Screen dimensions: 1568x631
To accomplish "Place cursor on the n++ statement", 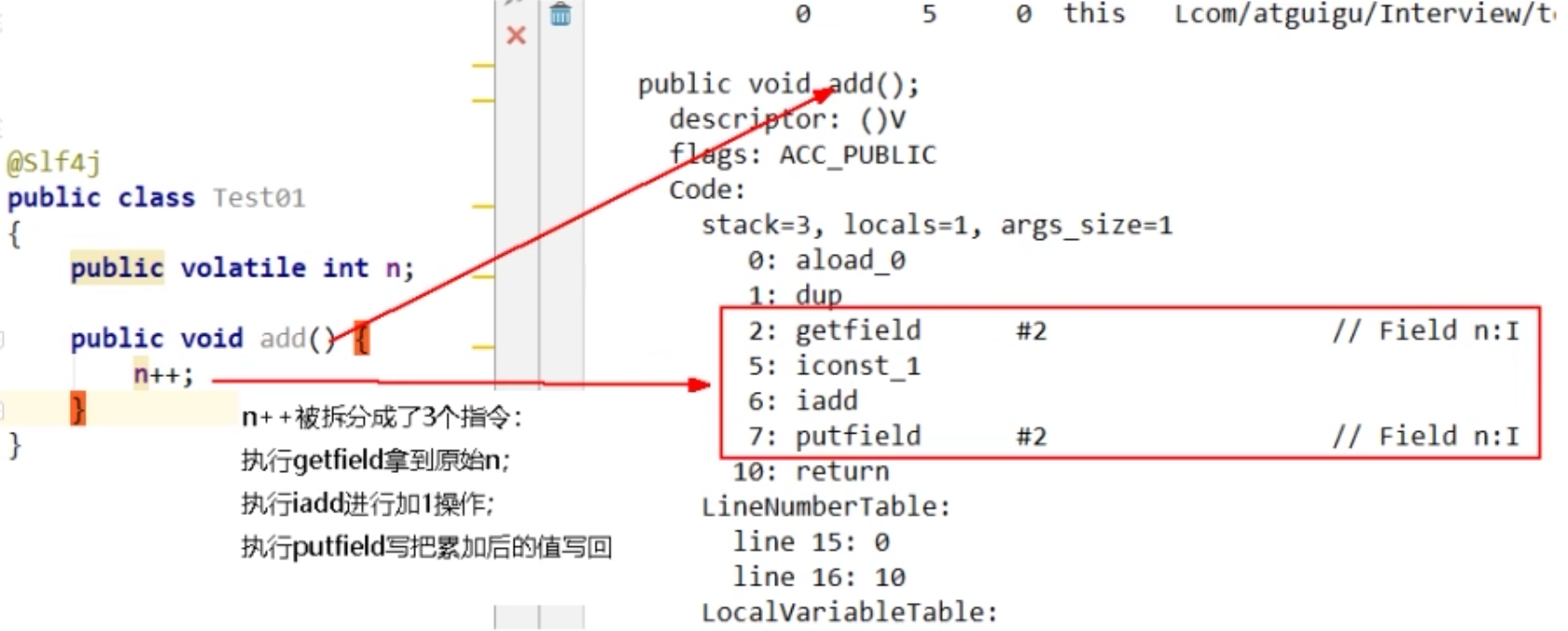I will click(x=163, y=374).
